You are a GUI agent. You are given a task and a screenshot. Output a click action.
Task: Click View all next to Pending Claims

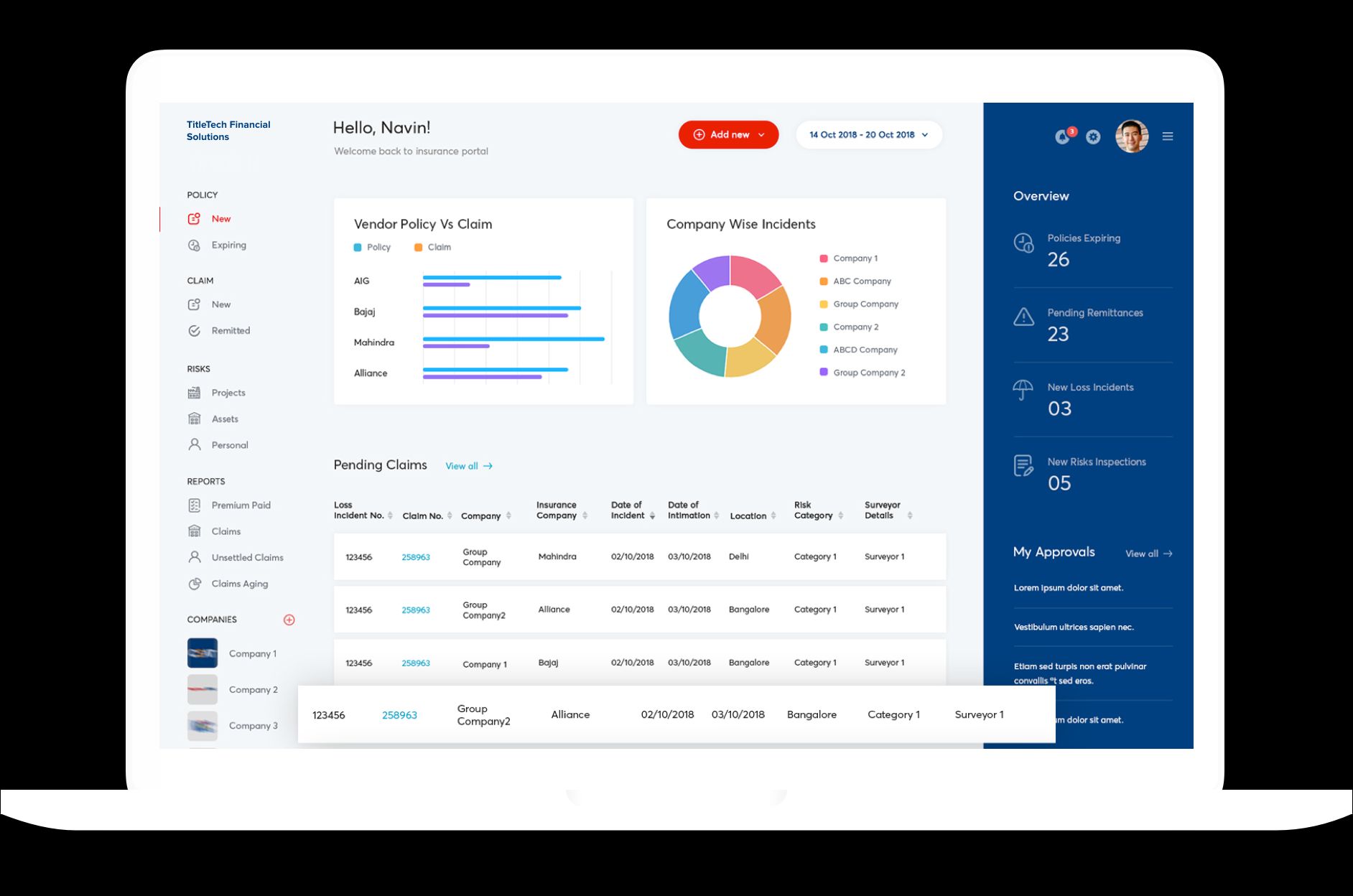pos(468,466)
